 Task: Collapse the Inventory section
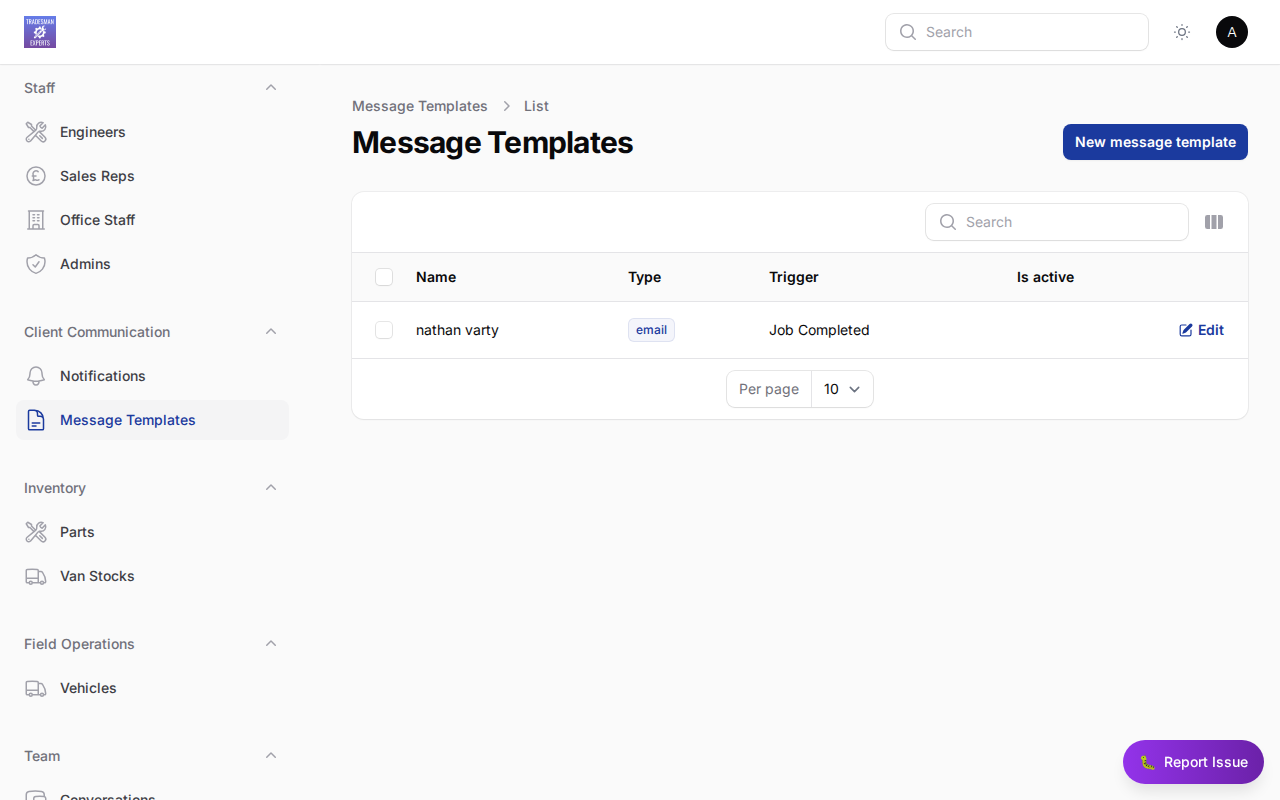270,487
